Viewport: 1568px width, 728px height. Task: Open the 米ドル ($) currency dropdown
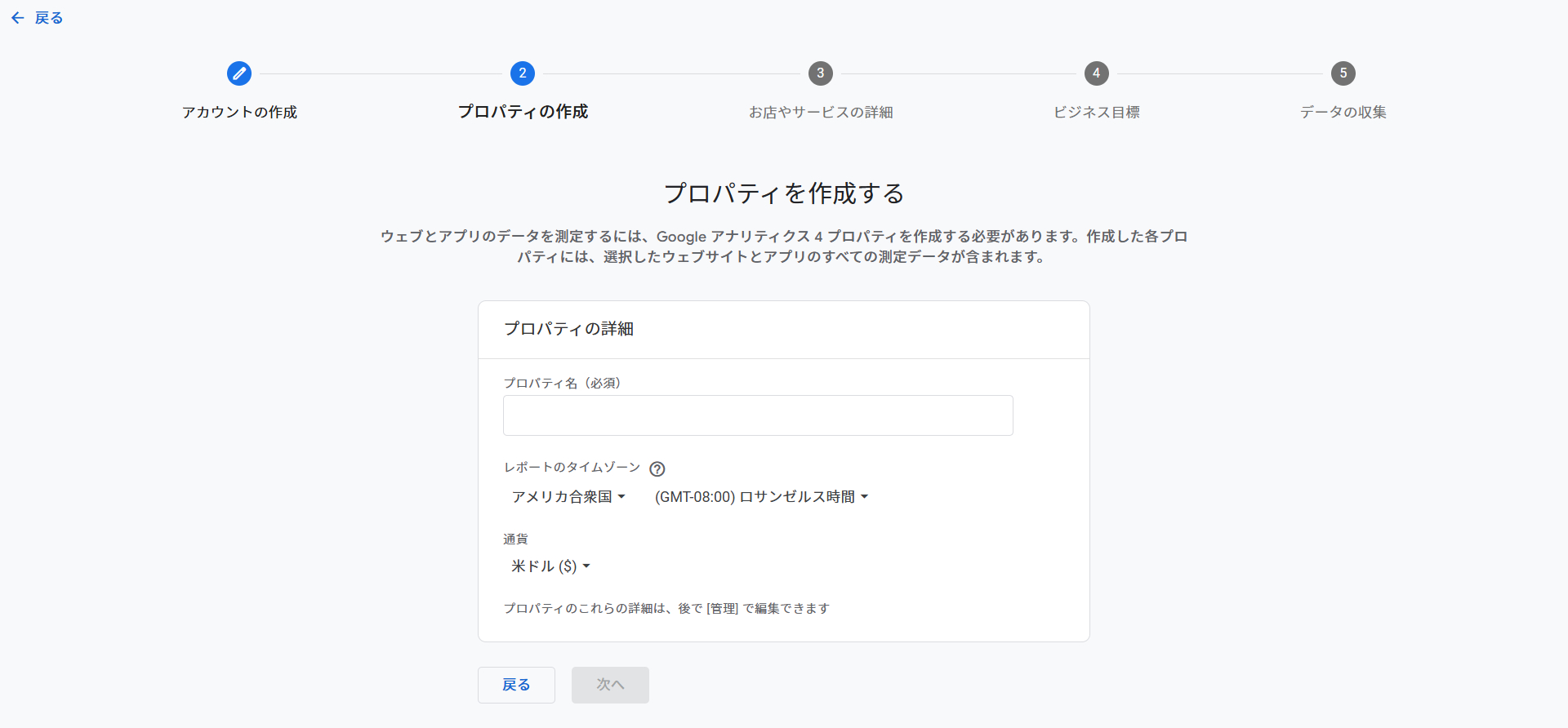(550, 566)
